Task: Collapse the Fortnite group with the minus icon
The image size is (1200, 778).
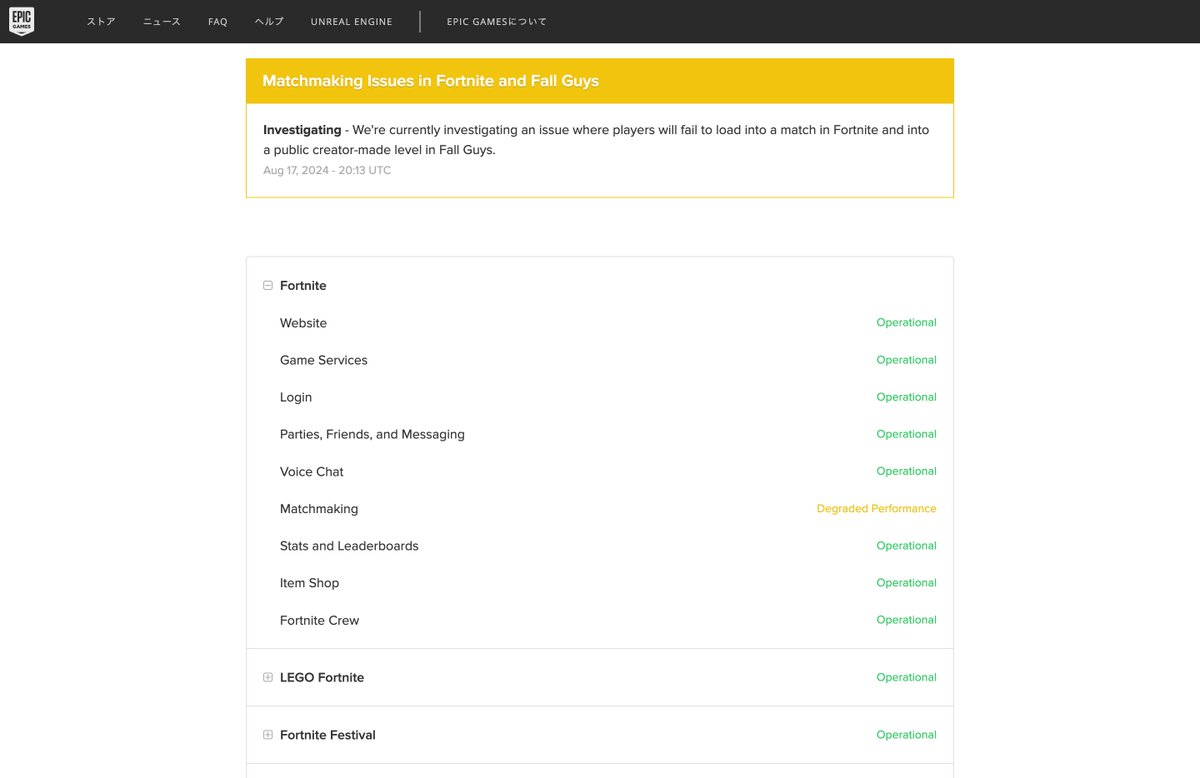Action: click(x=268, y=286)
